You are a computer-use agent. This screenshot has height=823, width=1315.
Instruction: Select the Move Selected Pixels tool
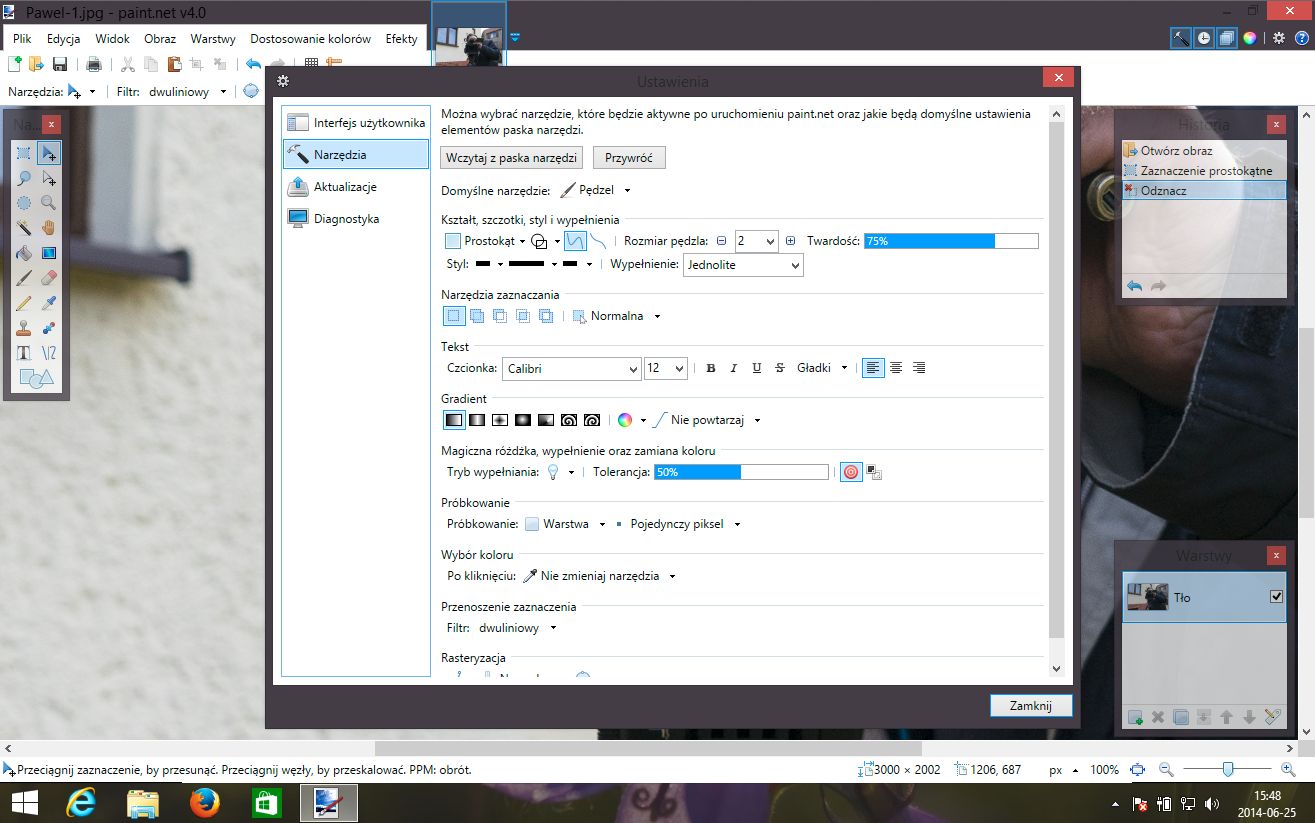[48, 153]
